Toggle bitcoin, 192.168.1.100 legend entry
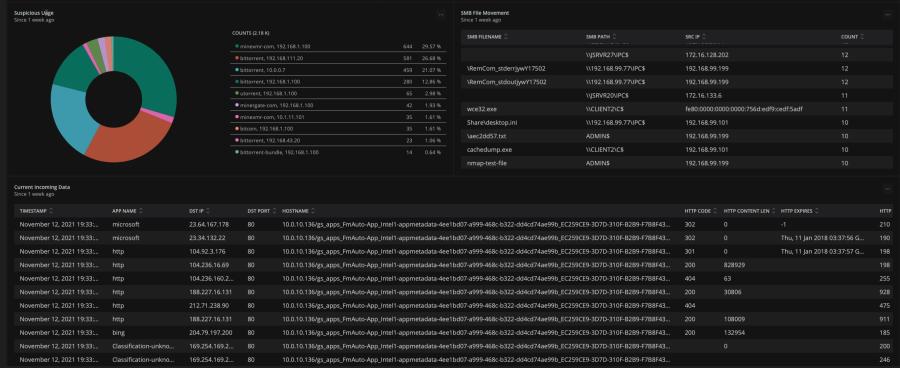This screenshot has width=900, height=368. pyautogui.click(x=338, y=129)
